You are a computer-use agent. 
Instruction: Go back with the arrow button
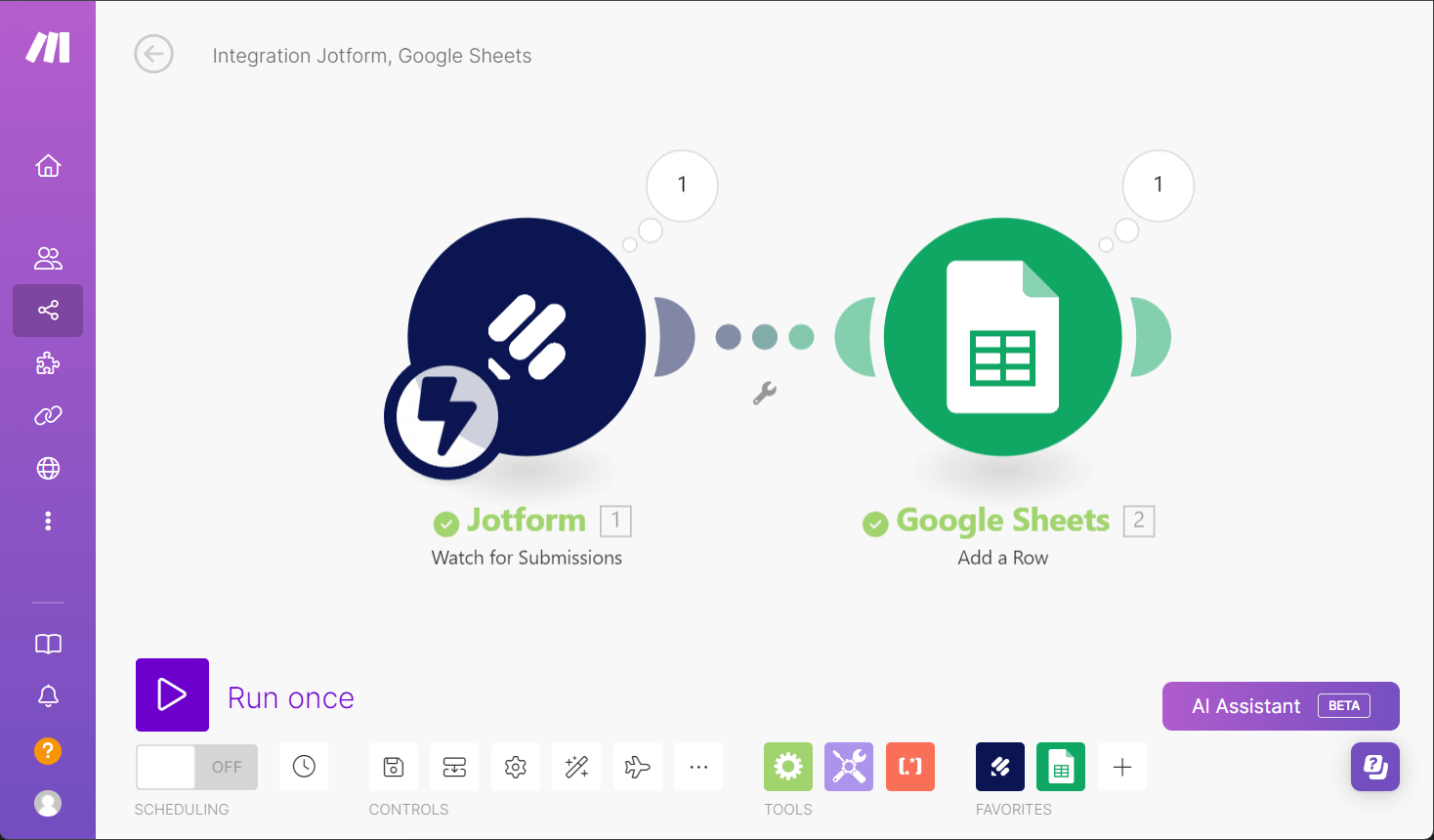point(153,55)
